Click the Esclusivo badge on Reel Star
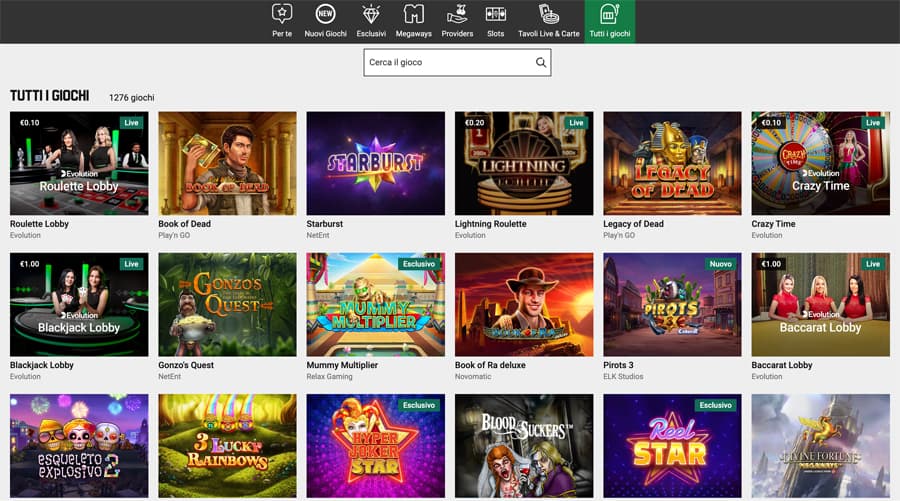This screenshot has width=900, height=501. pos(715,405)
